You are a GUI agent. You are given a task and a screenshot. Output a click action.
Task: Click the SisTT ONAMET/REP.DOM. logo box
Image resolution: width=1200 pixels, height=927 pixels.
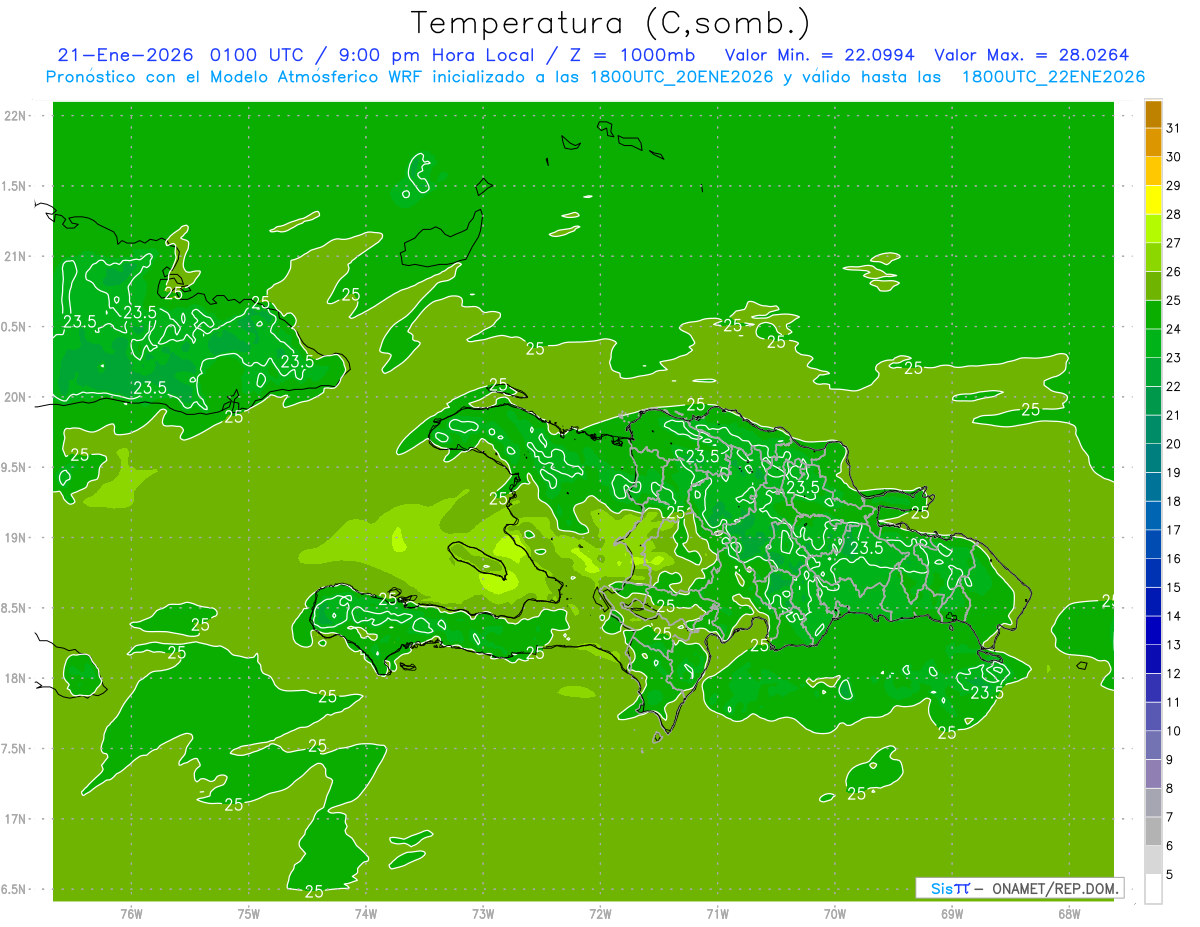[1019, 888]
